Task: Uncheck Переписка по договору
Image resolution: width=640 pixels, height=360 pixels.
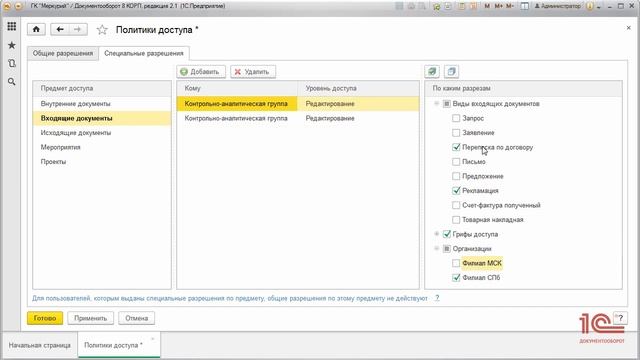Action: click(456, 147)
